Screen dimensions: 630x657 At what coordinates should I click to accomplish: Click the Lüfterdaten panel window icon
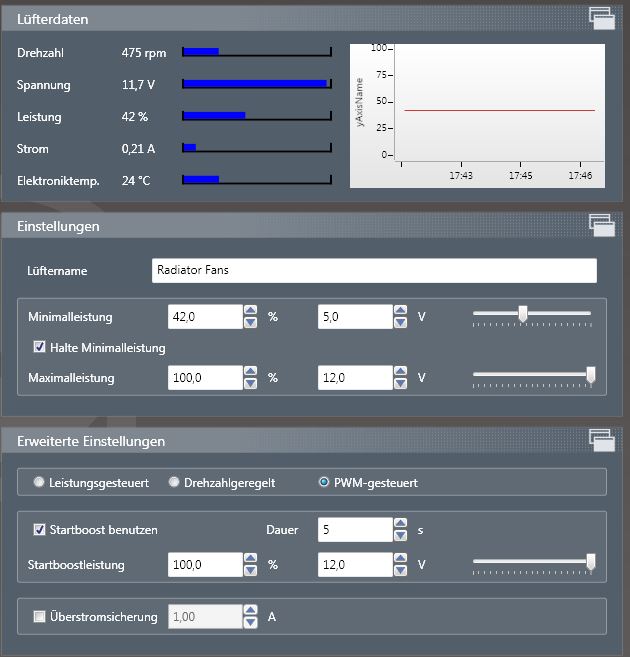601,18
